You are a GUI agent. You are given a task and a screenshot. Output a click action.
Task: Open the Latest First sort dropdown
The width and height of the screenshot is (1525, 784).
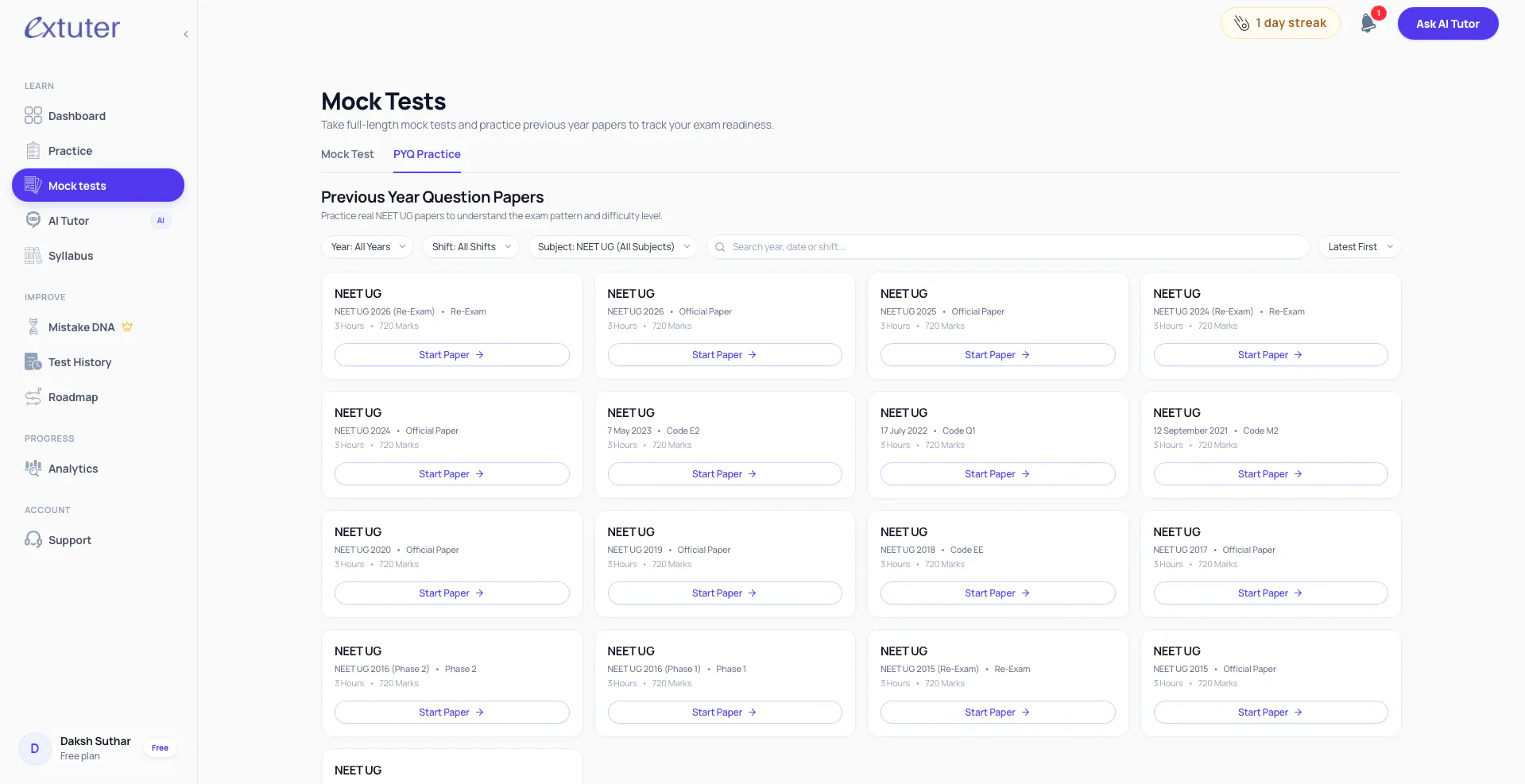coord(1360,247)
